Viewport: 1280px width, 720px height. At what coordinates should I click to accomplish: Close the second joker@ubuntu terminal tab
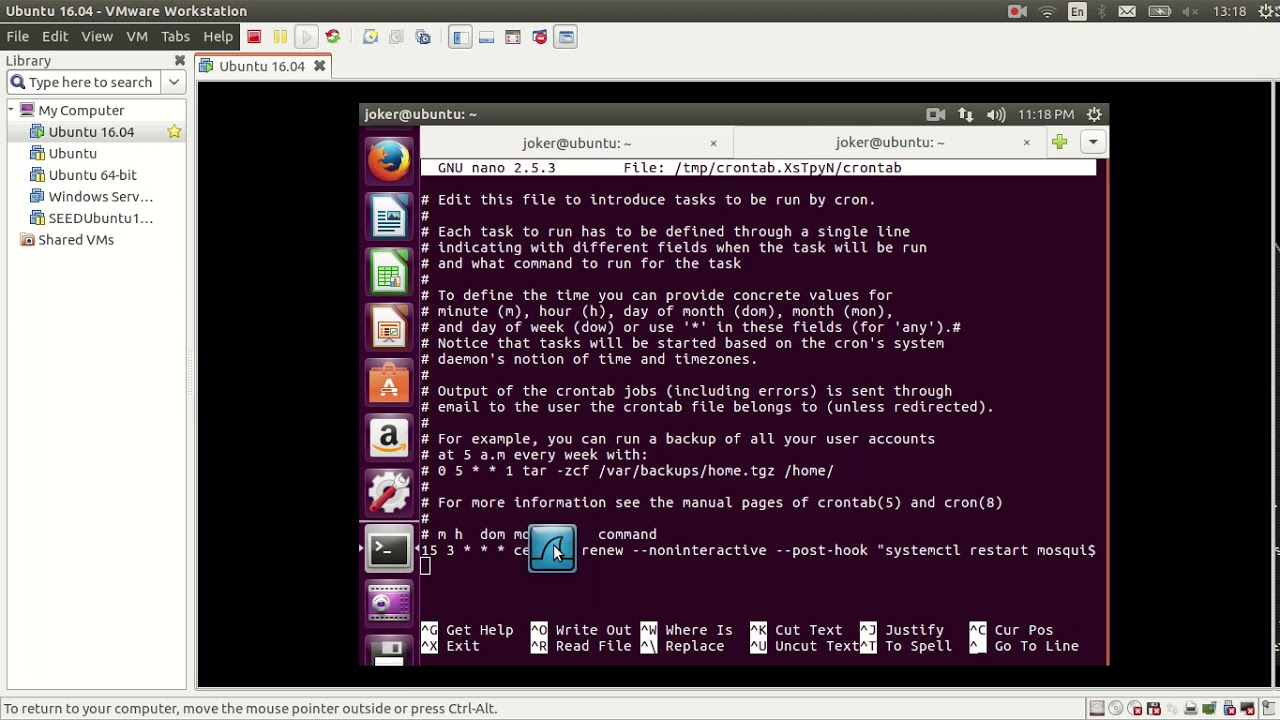tap(1026, 143)
